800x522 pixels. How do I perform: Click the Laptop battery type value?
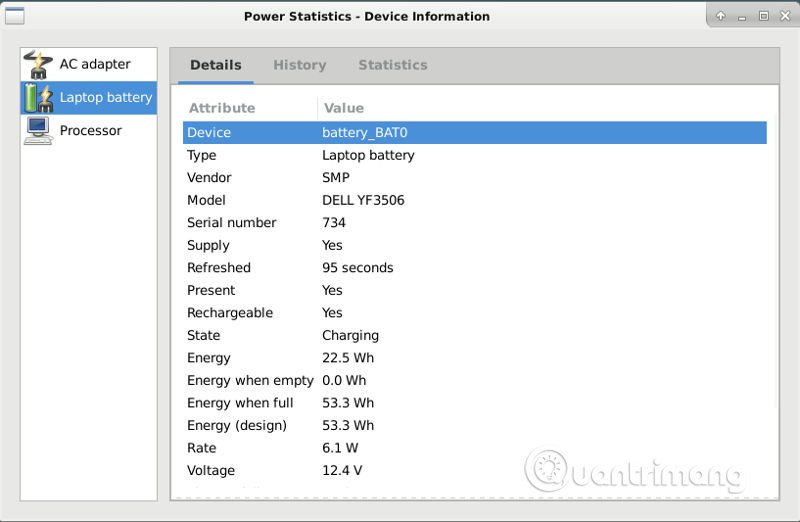point(368,155)
